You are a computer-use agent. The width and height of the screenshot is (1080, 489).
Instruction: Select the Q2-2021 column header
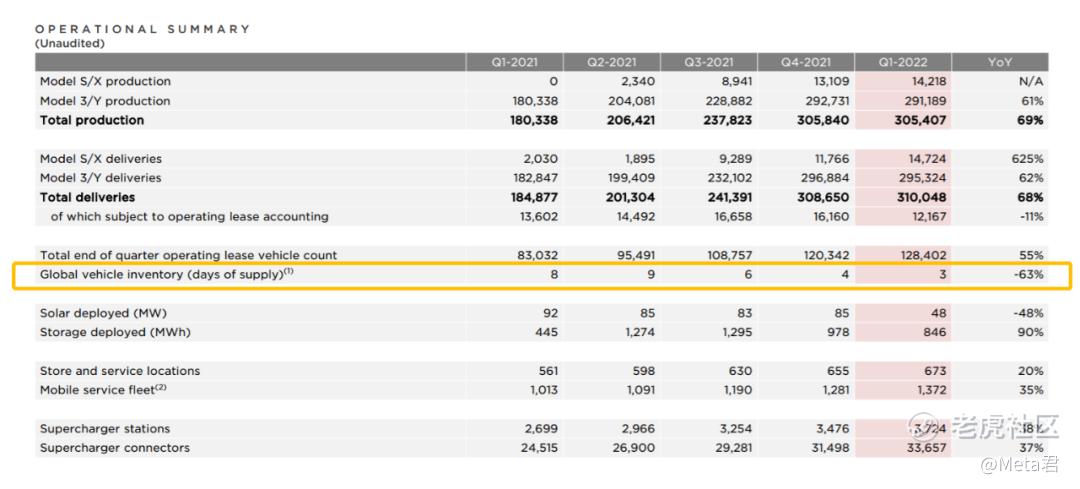(x=611, y=62)
